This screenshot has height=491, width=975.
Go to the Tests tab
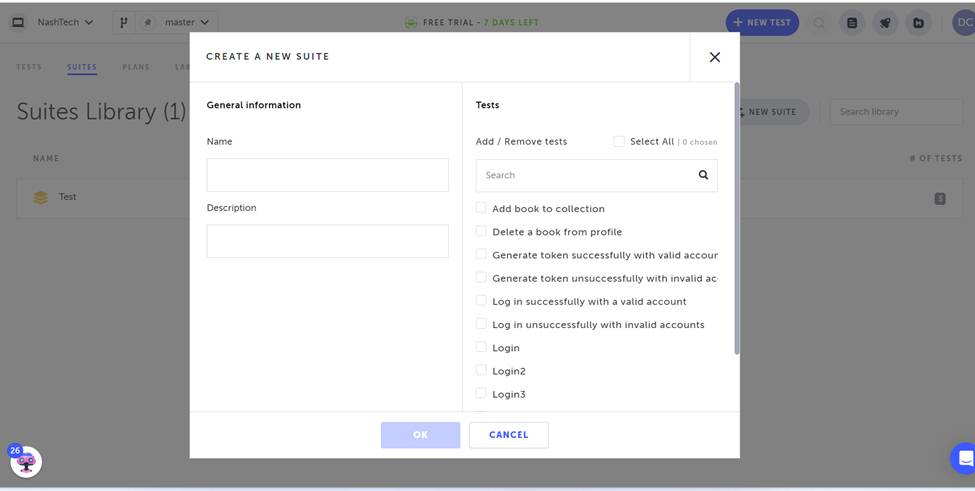pos(29,67)
